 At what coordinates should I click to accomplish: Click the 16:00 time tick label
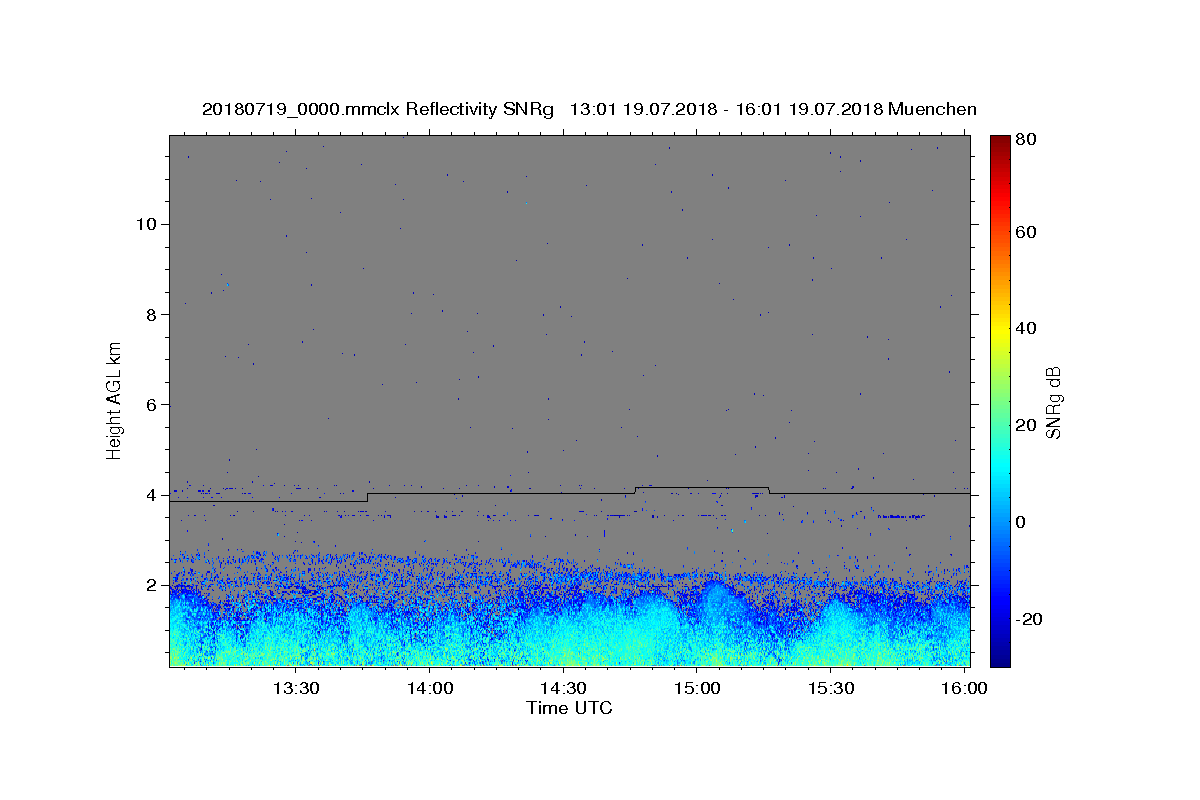(x=963, y=688)
